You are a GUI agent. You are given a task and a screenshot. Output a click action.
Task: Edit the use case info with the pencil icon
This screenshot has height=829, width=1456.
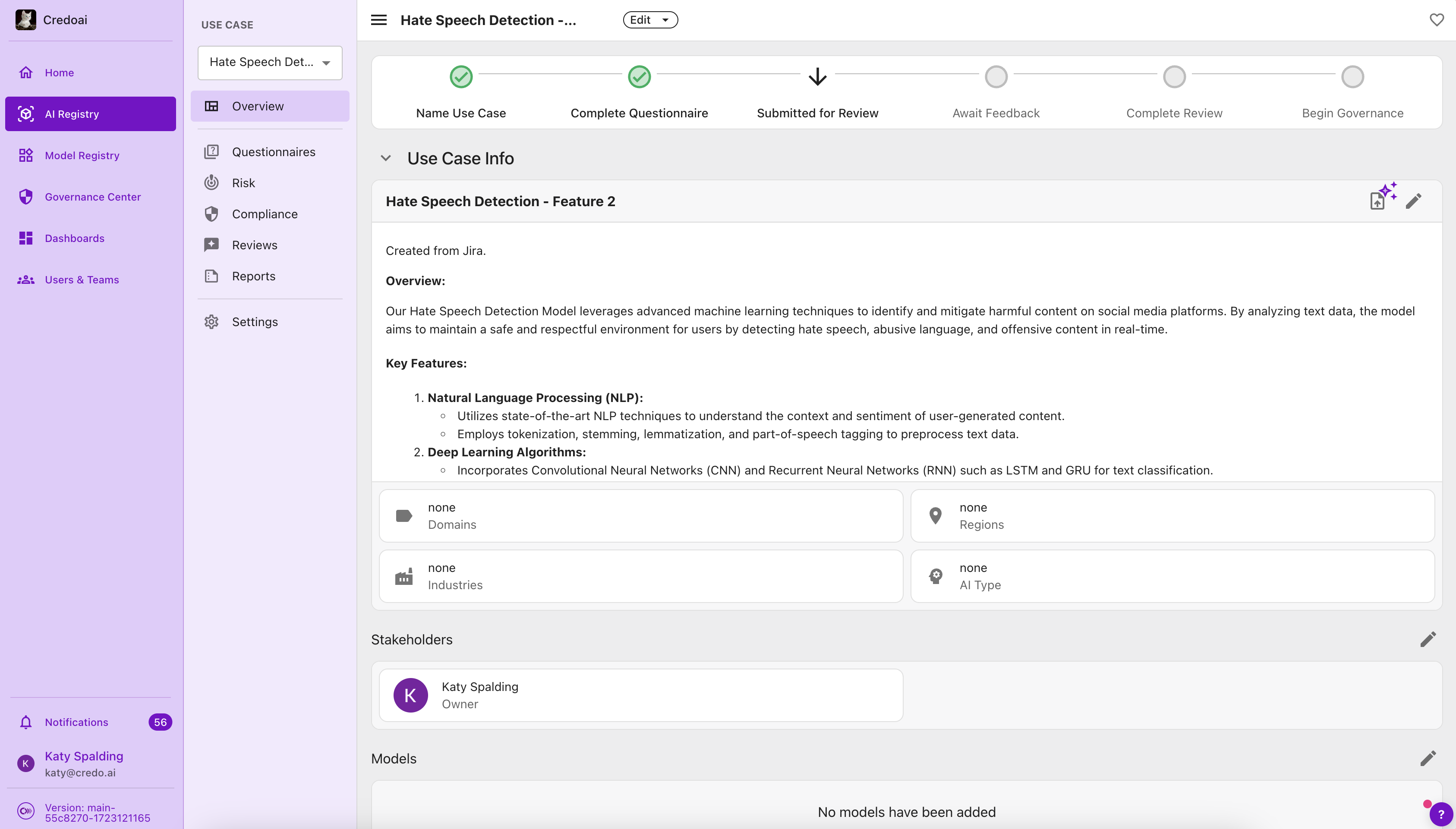click(1413, 201)
